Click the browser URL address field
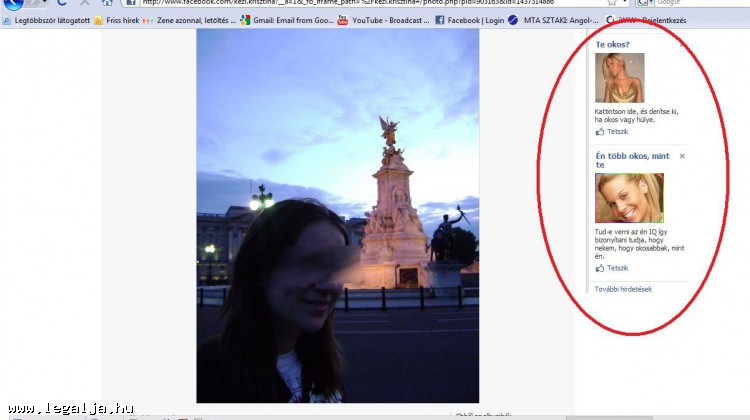750x420 pixels. (x=360, y=3)
